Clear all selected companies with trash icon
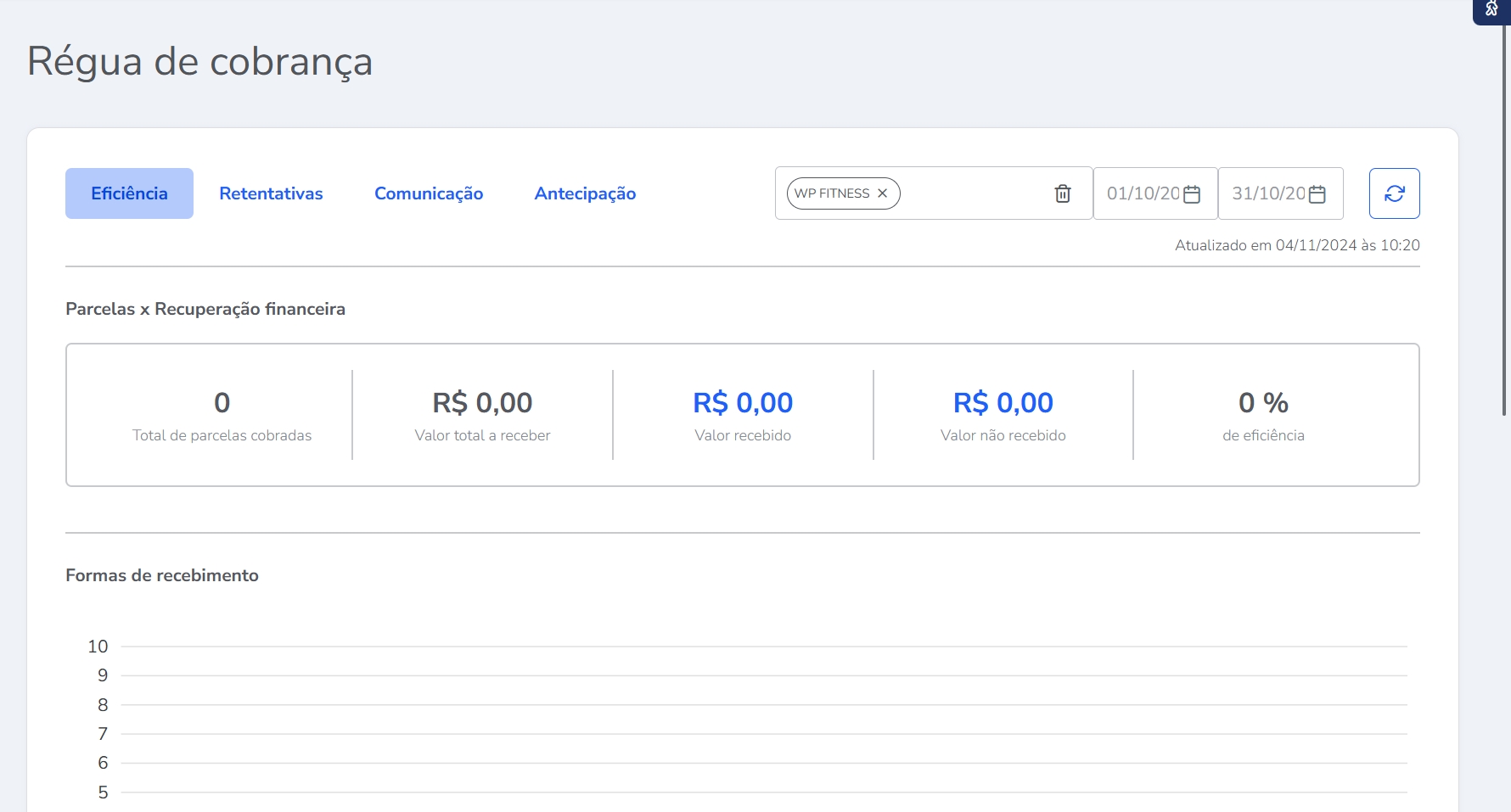 [1062, 193]
